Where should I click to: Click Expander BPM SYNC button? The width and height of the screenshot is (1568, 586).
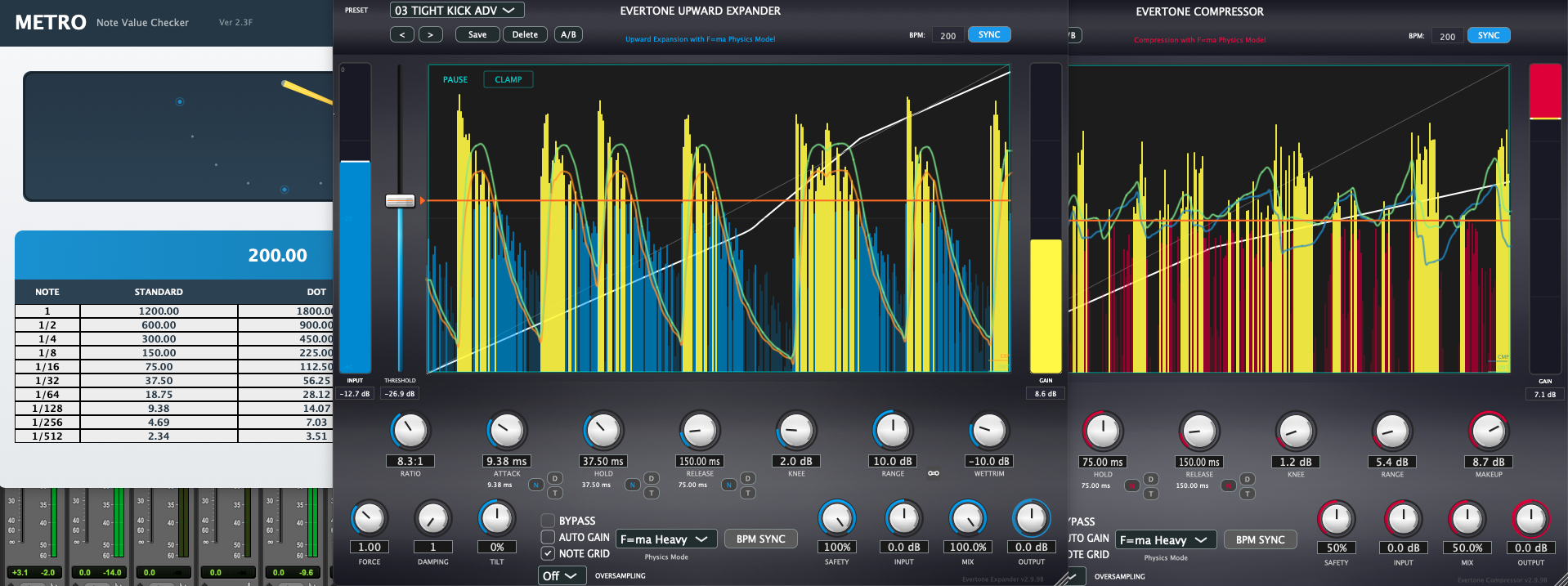pyautogui.click(x=761, y=539)
